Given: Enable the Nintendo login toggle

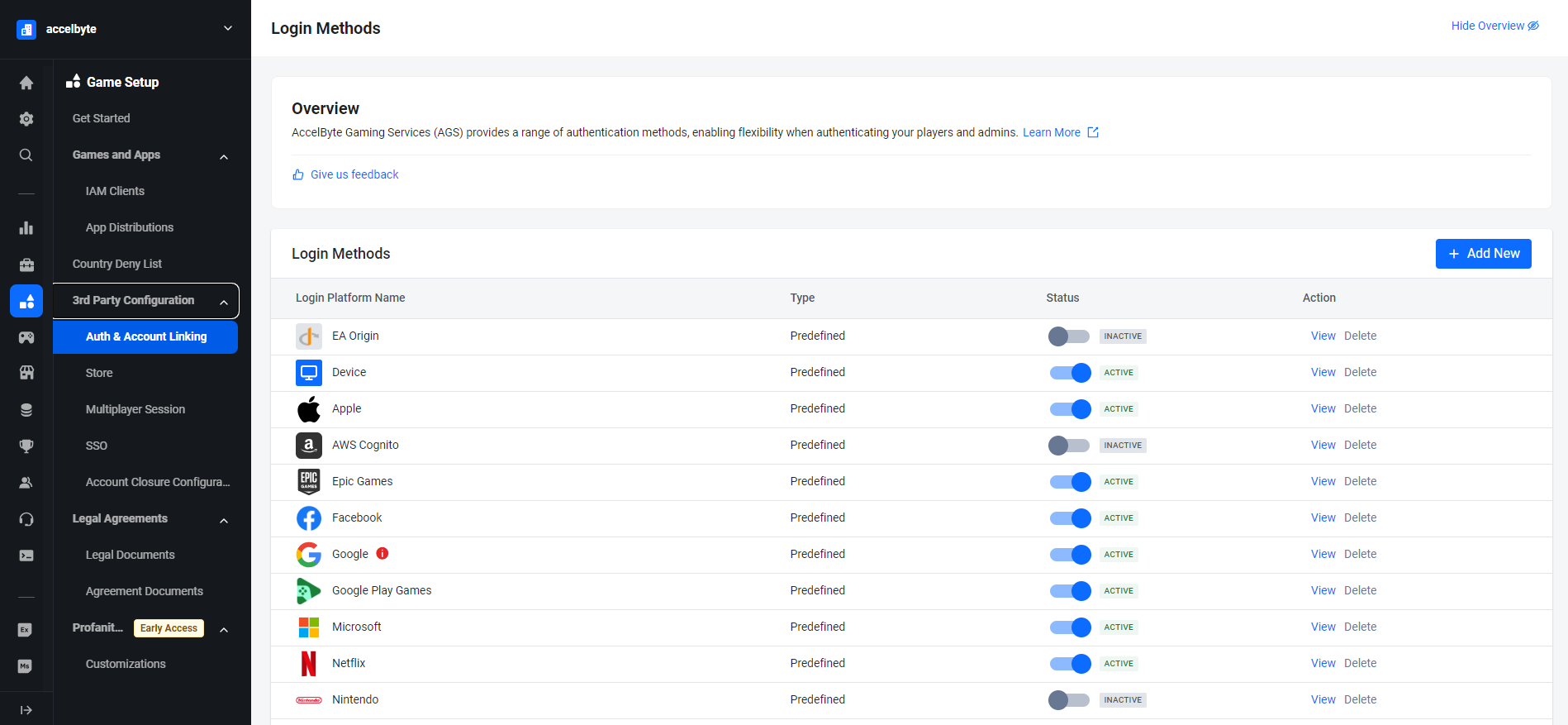Looking at the screenshot, I should [x=1069, y=700].
